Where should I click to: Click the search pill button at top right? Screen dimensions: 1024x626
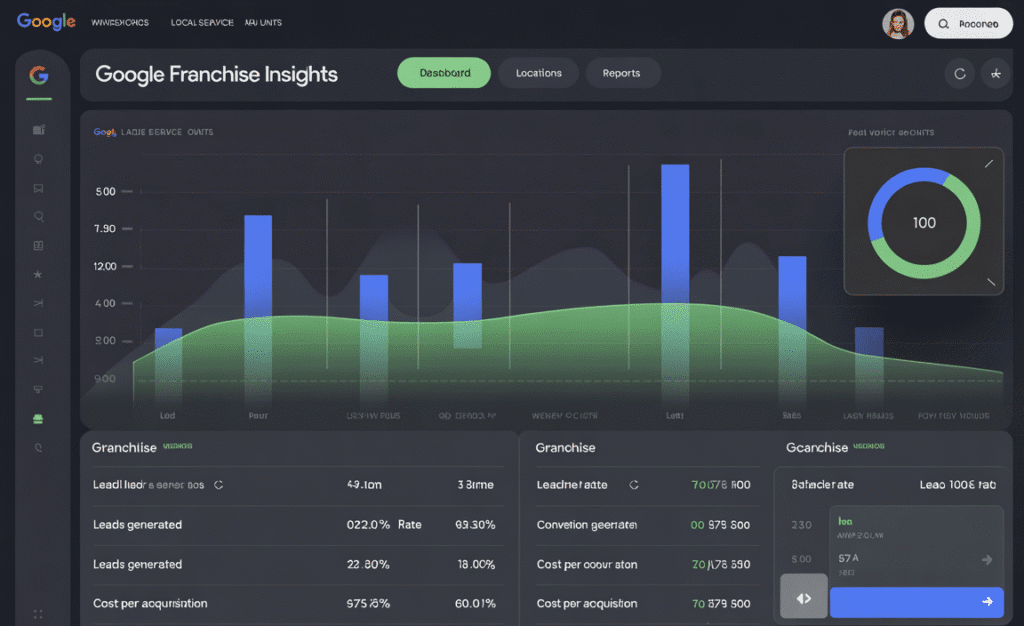[x=968, y=24]
